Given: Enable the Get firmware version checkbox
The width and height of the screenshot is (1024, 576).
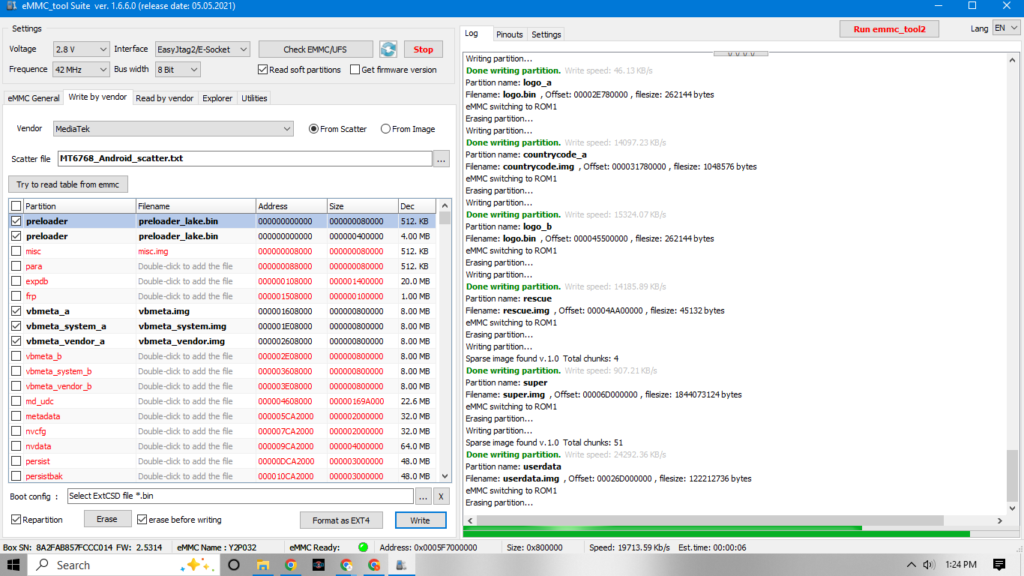Looking at the screenshot, I should pyautogui.click(x=354, y=70).
